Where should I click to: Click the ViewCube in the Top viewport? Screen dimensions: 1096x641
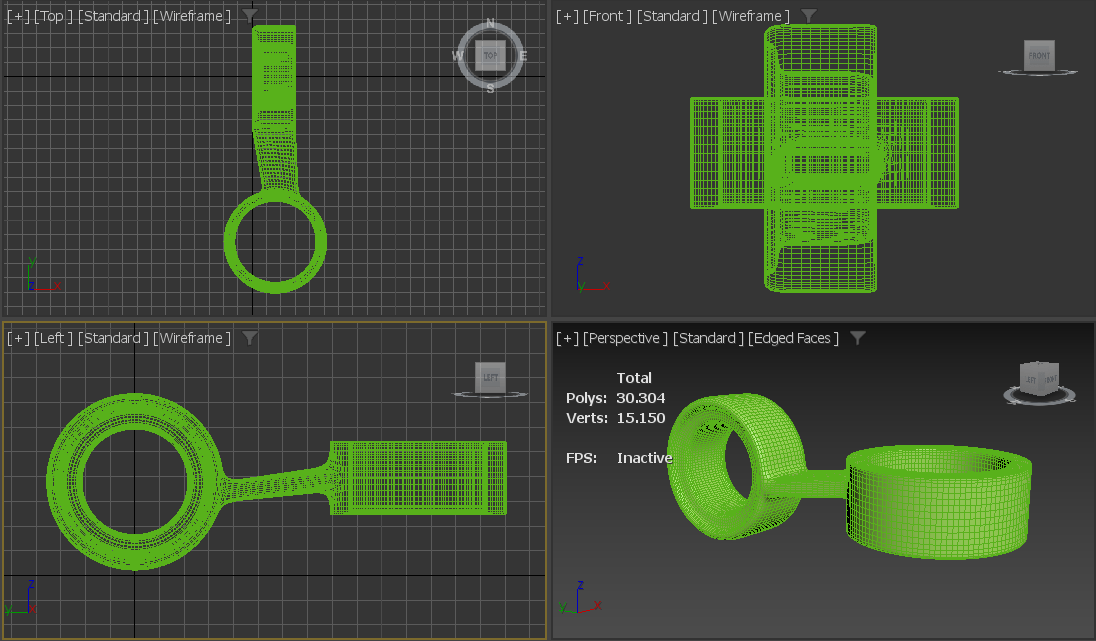[489, 55]
